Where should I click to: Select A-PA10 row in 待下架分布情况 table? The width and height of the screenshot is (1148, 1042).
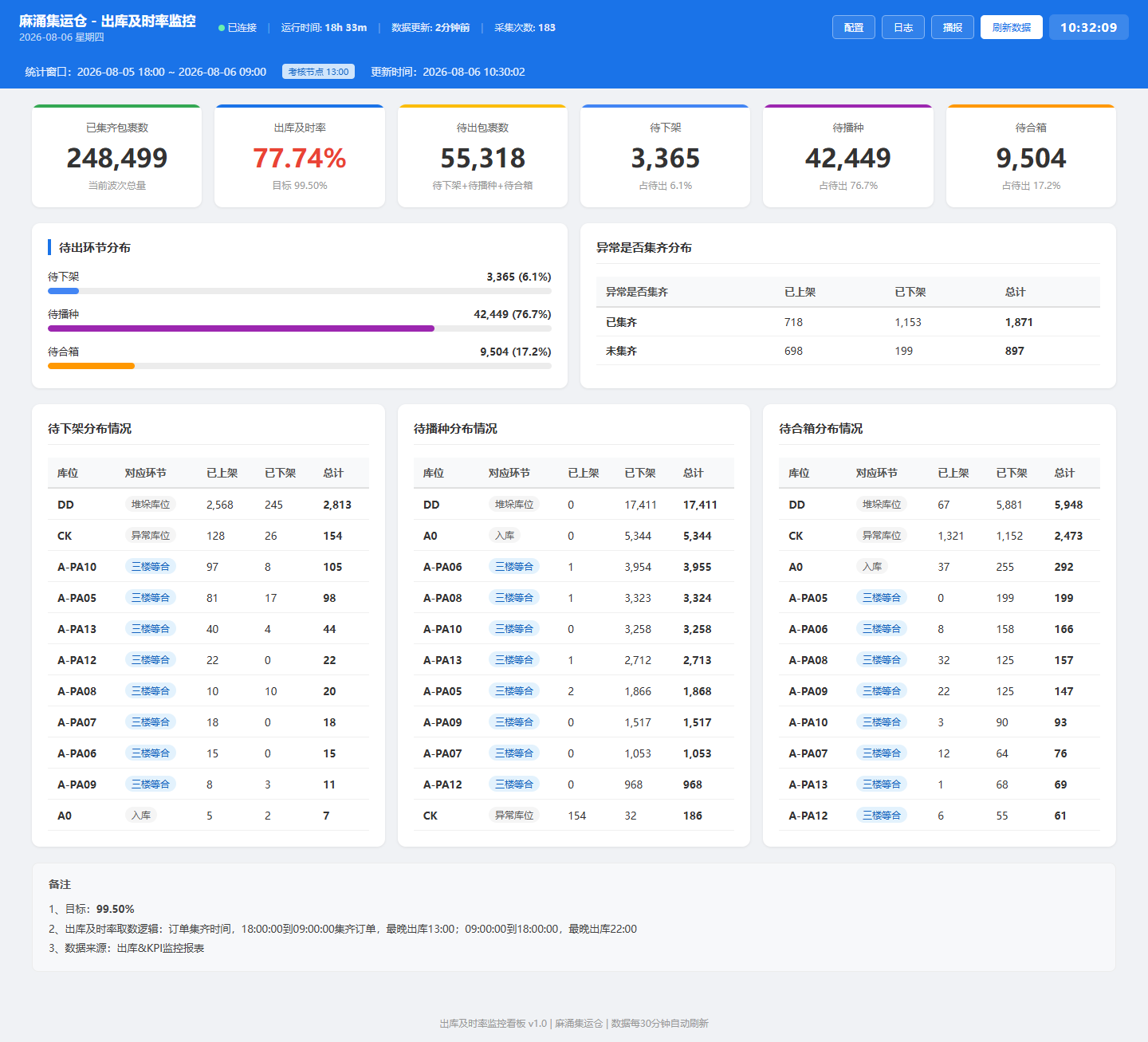[x=208, y=567]
